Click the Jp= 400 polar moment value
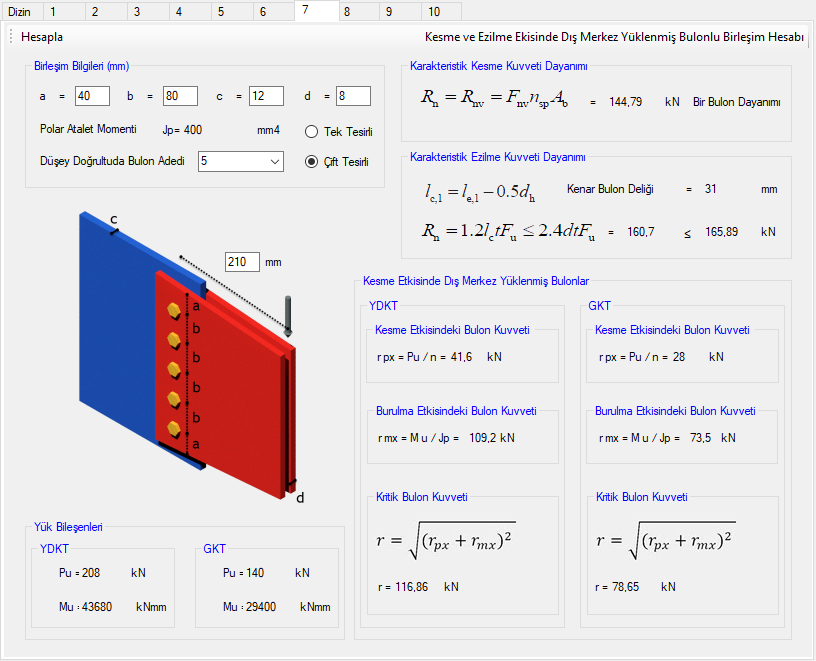 182,130
